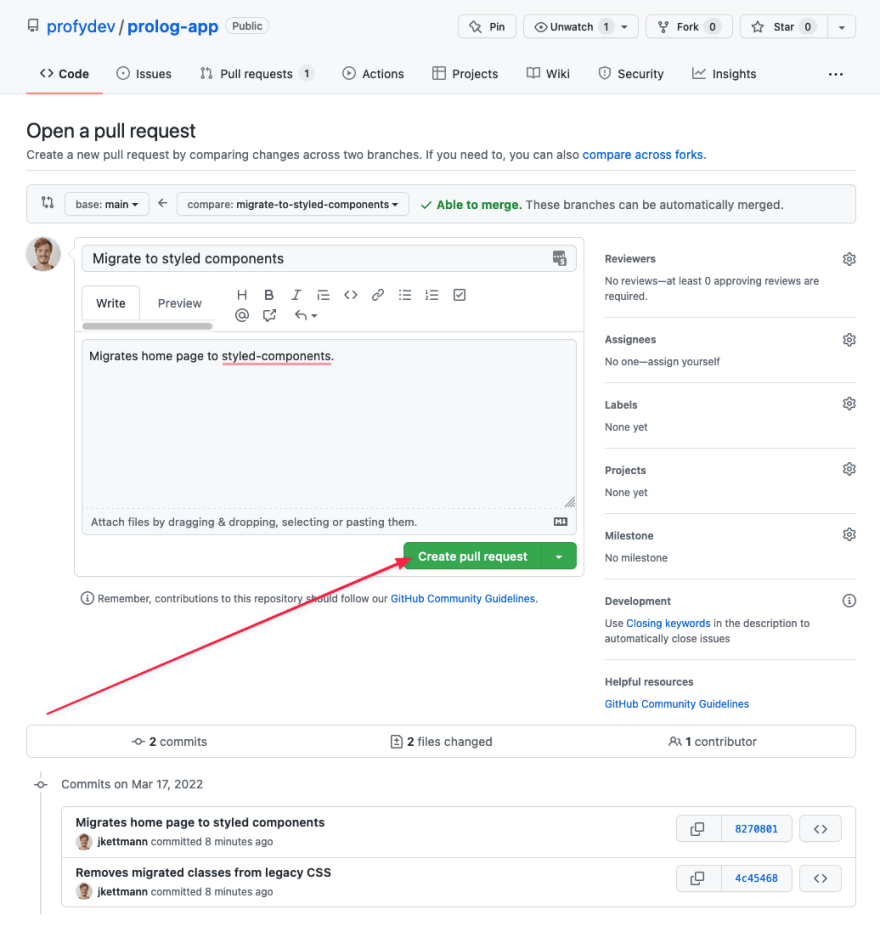The height and width of the screenshot is (926, 880).
Task: Open Unwatch notifications dropdown
Action: pyautogui.click(x=581, y=27)
